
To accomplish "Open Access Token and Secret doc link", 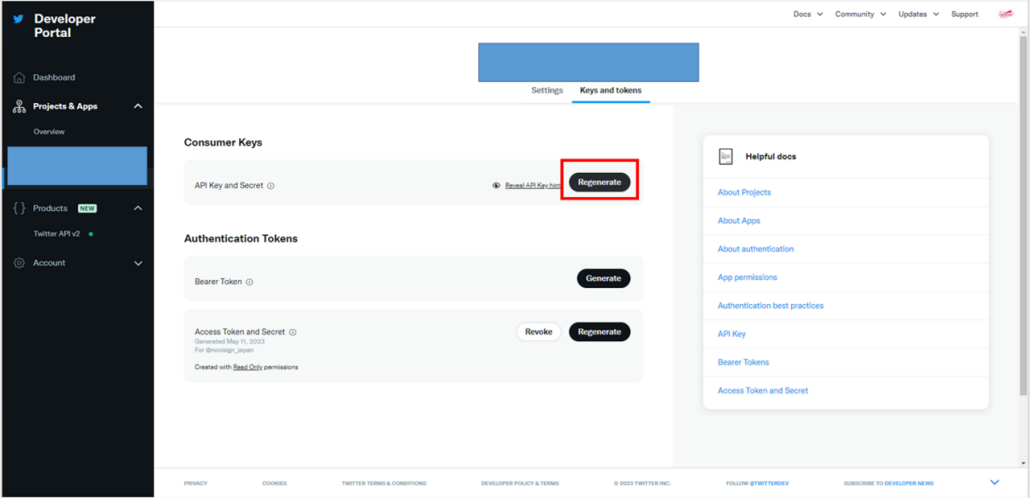I will pos(763,390).
